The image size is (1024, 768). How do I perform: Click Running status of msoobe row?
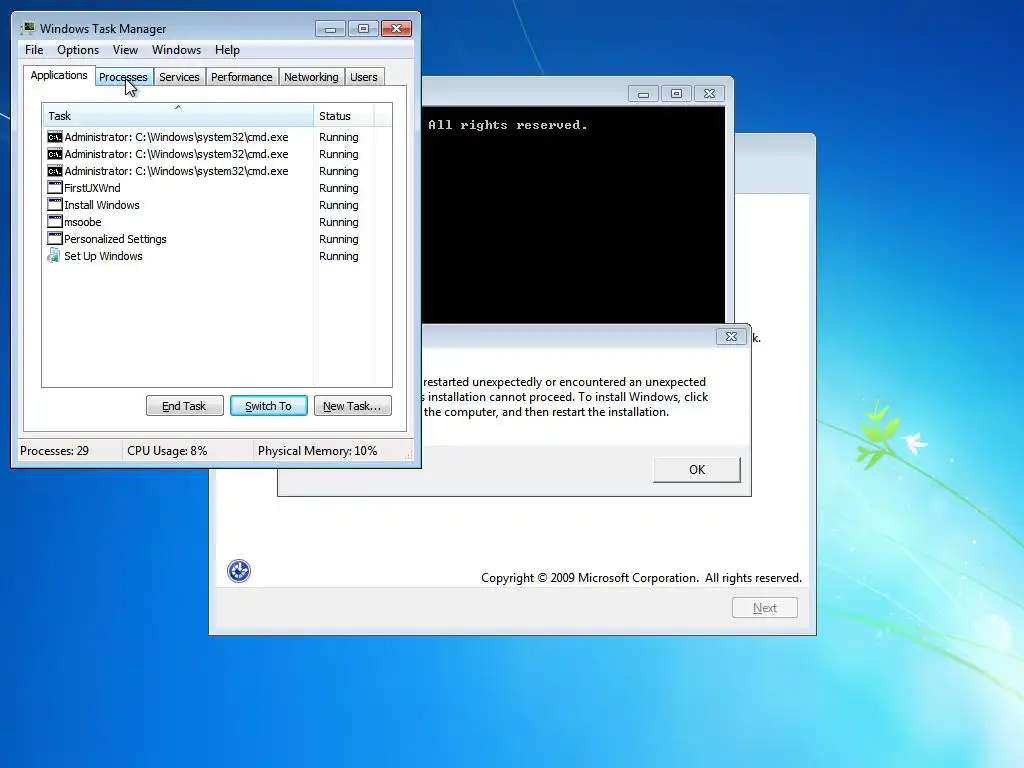[339, 222]
